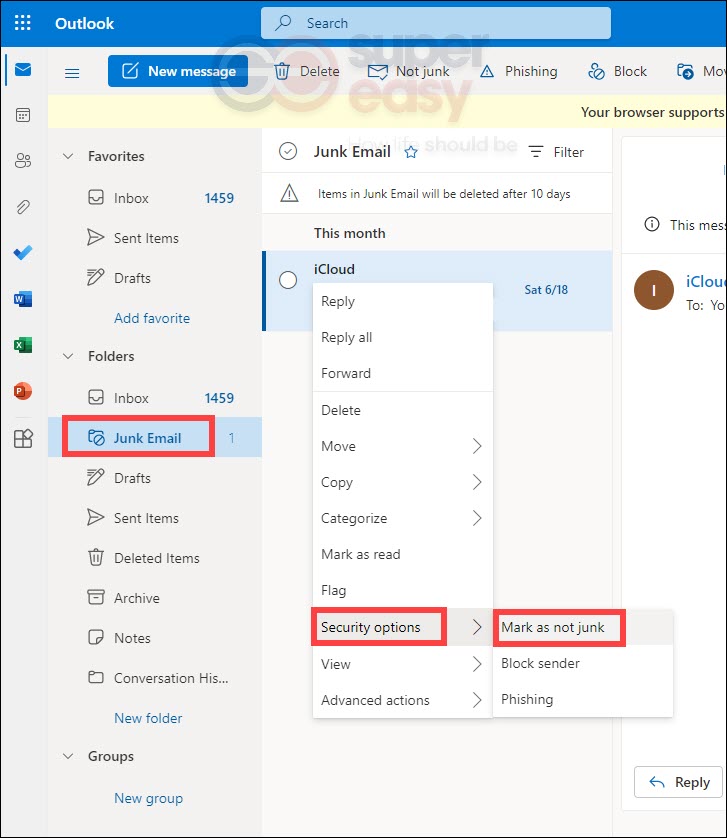Open People contacts in the left rail
This screenshot has height=838, width=727.
(x=23, y=160)
